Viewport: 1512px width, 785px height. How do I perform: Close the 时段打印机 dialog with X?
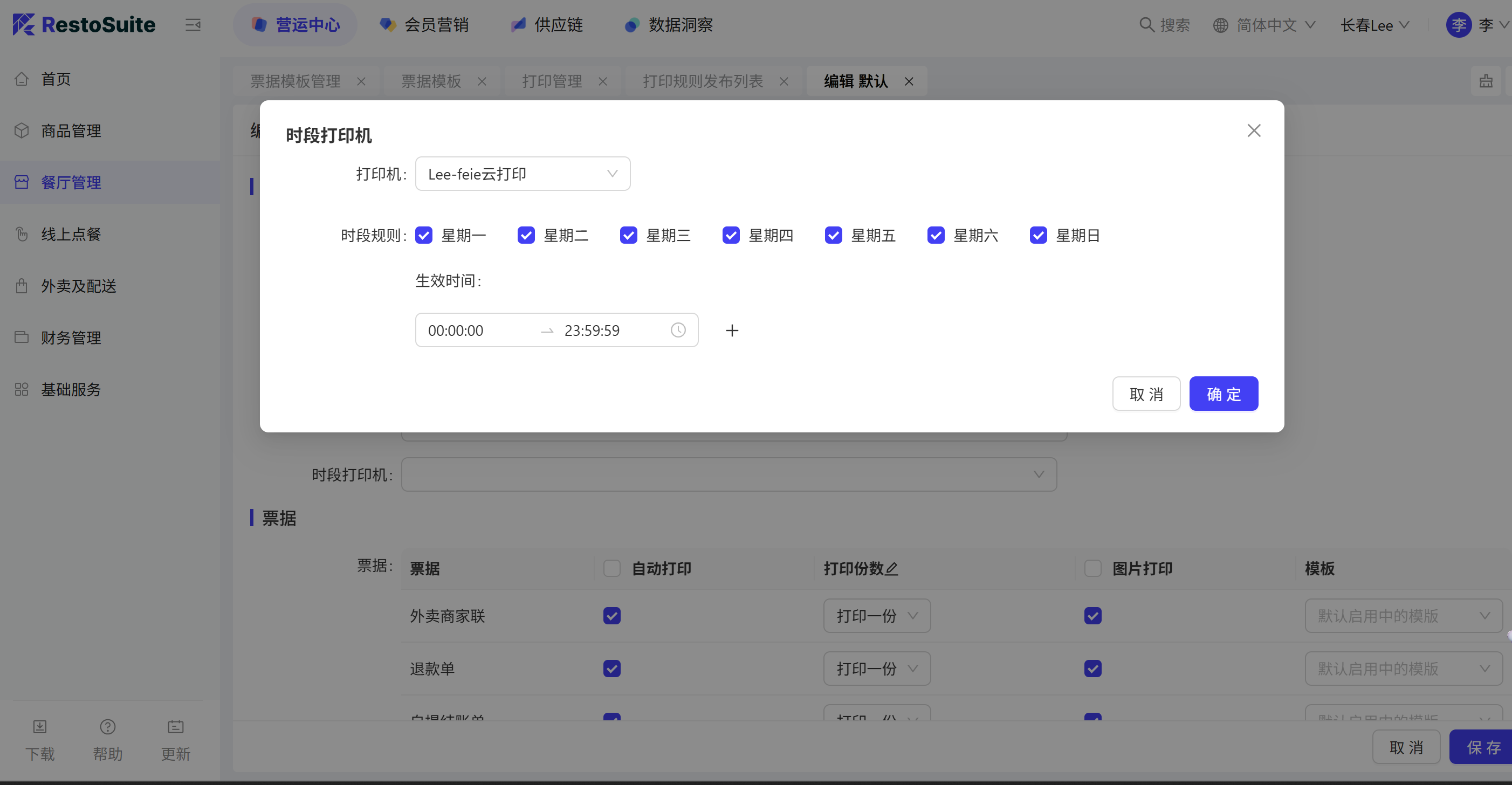click(1254, 130)
